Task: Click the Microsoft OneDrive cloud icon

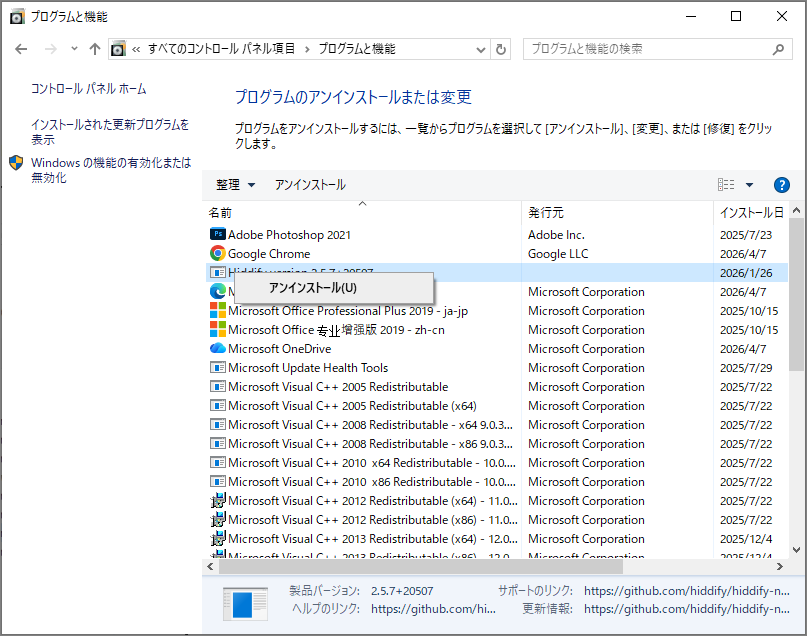Action: pyautogui.click(x=218, y=348)
